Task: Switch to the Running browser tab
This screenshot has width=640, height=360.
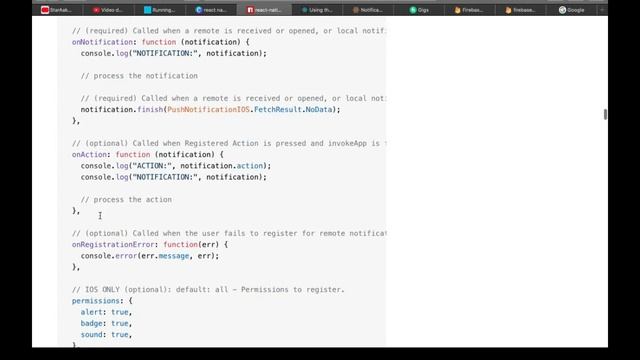Action: tap(160, 10)
